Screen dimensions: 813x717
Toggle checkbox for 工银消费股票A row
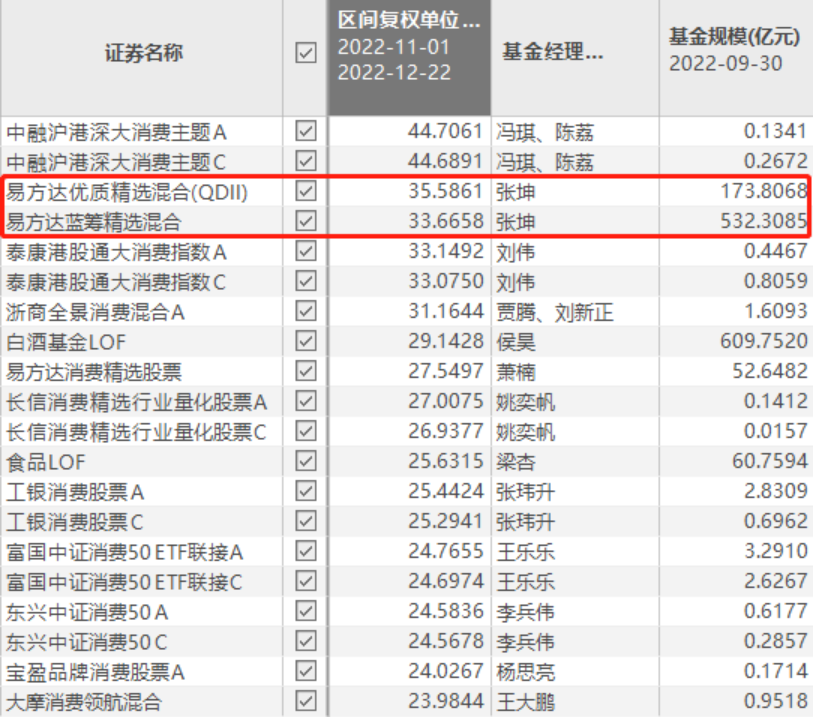(x=305, y=491)
